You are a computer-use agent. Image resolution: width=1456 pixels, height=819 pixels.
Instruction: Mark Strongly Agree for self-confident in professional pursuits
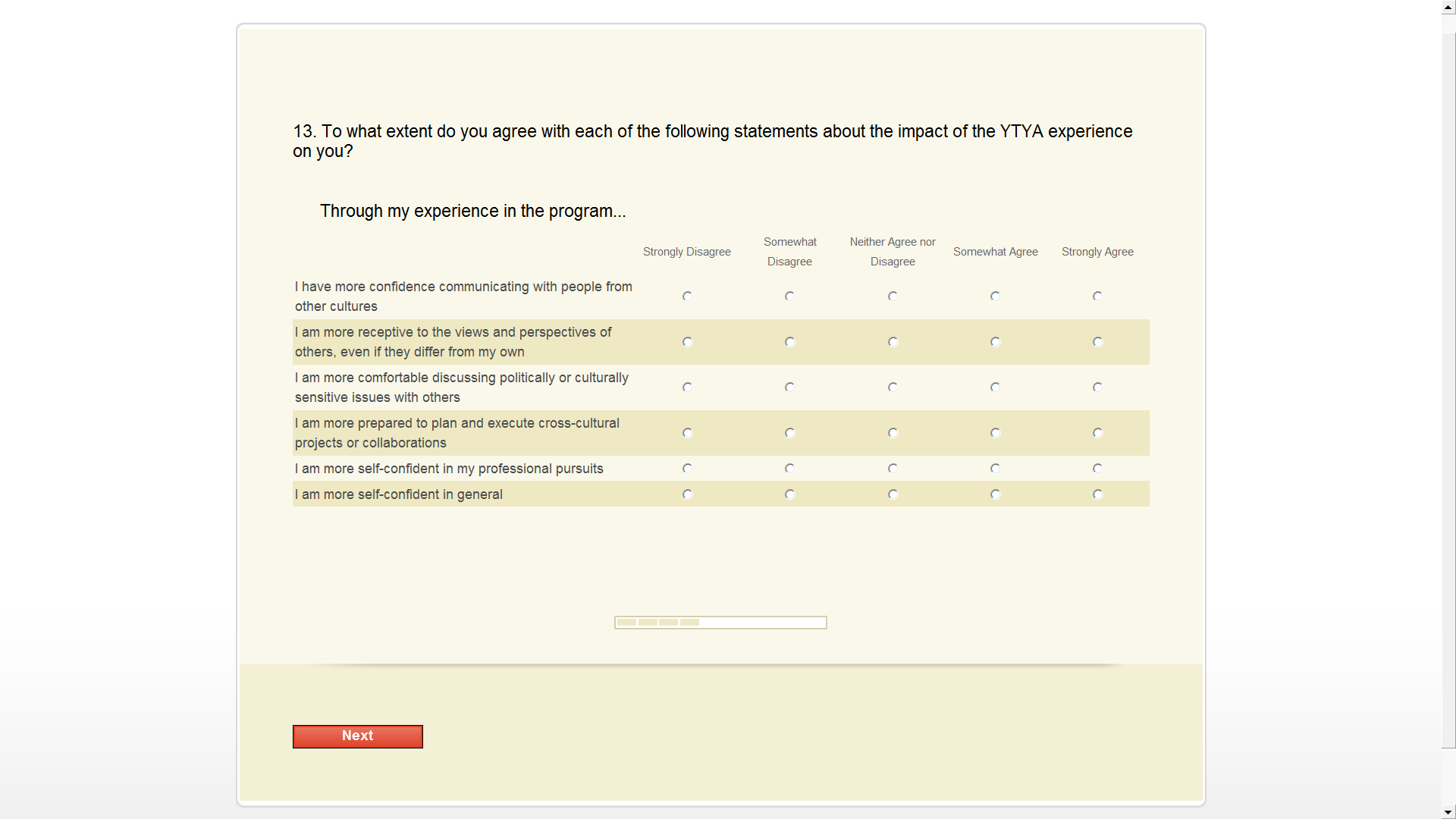click(1097, 469)
